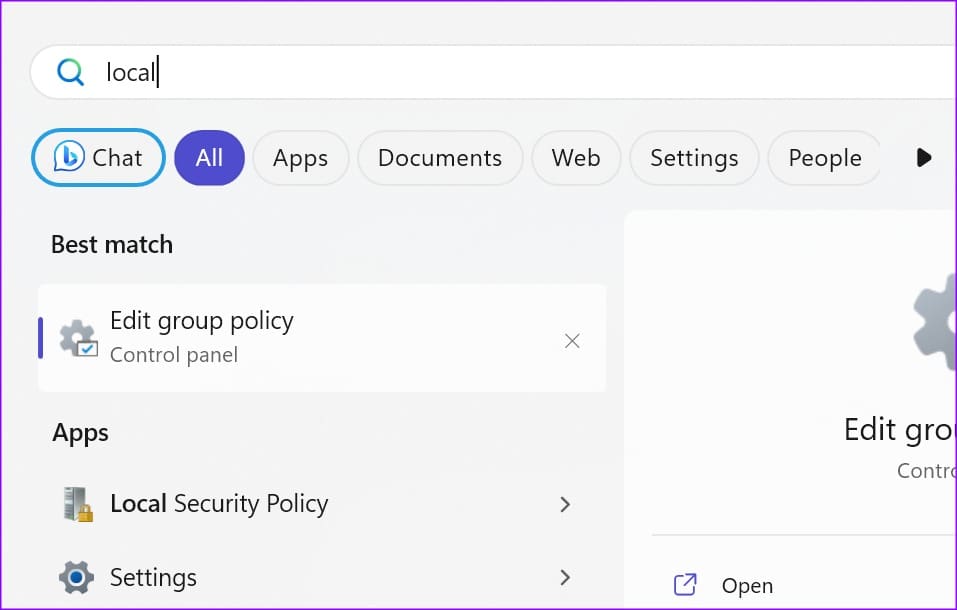Click the Edit group policy gear icon
This screenshot has width=957, height=610.
pos(79,337)
